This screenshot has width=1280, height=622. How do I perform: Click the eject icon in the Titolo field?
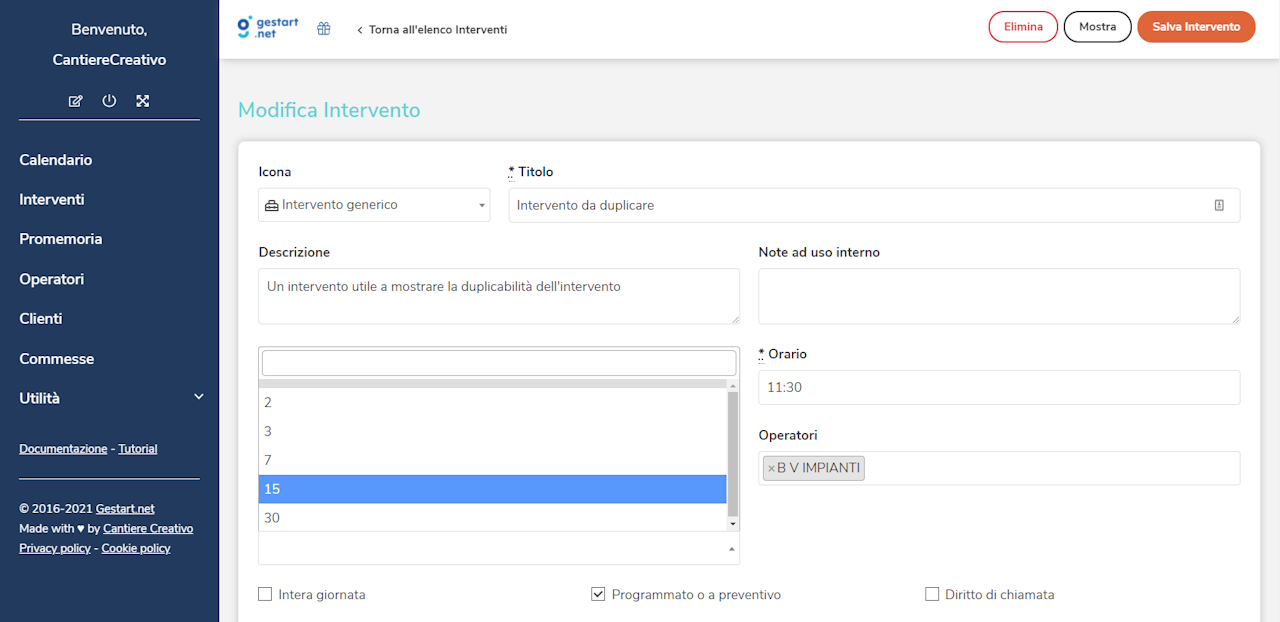point(1219,204)
